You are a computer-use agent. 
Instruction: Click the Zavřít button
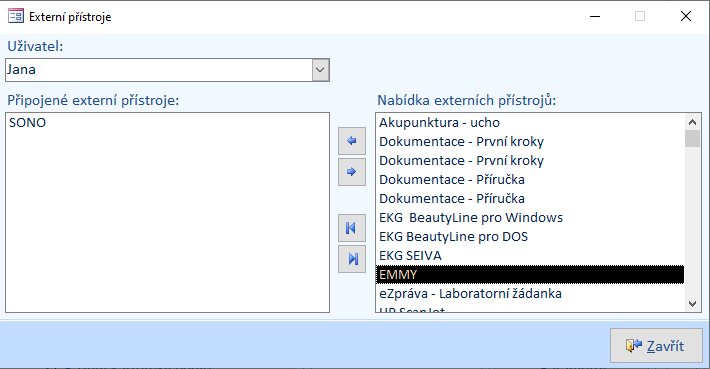(x=656, y=346)
